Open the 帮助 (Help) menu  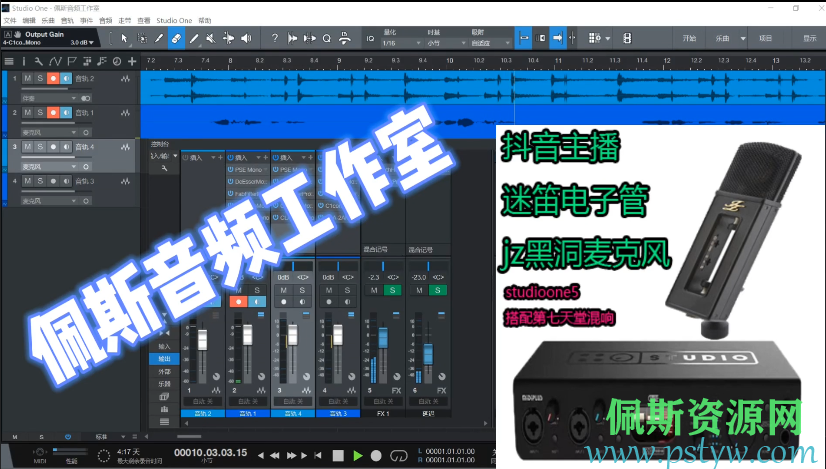pyautogui.click(x=204, y=21)
